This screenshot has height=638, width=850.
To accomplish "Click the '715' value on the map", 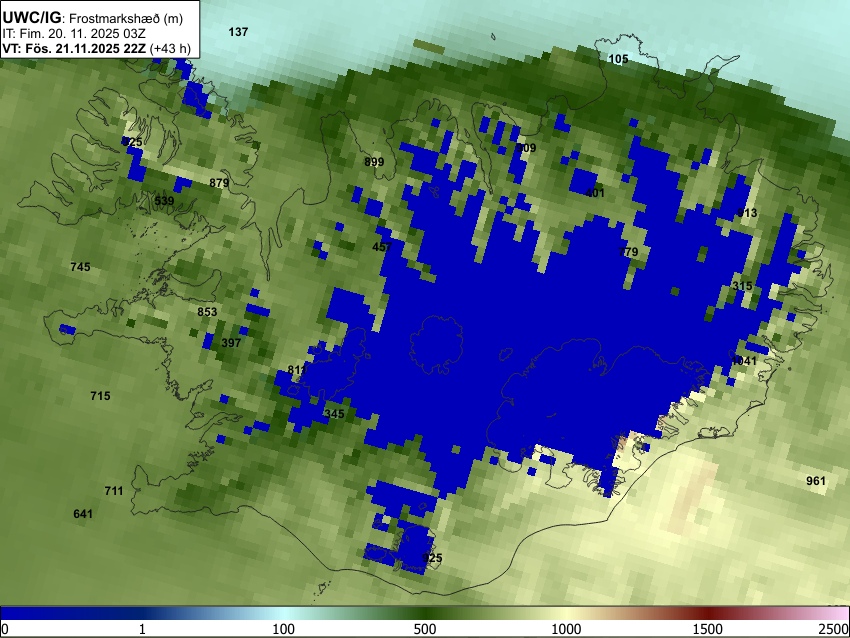I will 100,396.
